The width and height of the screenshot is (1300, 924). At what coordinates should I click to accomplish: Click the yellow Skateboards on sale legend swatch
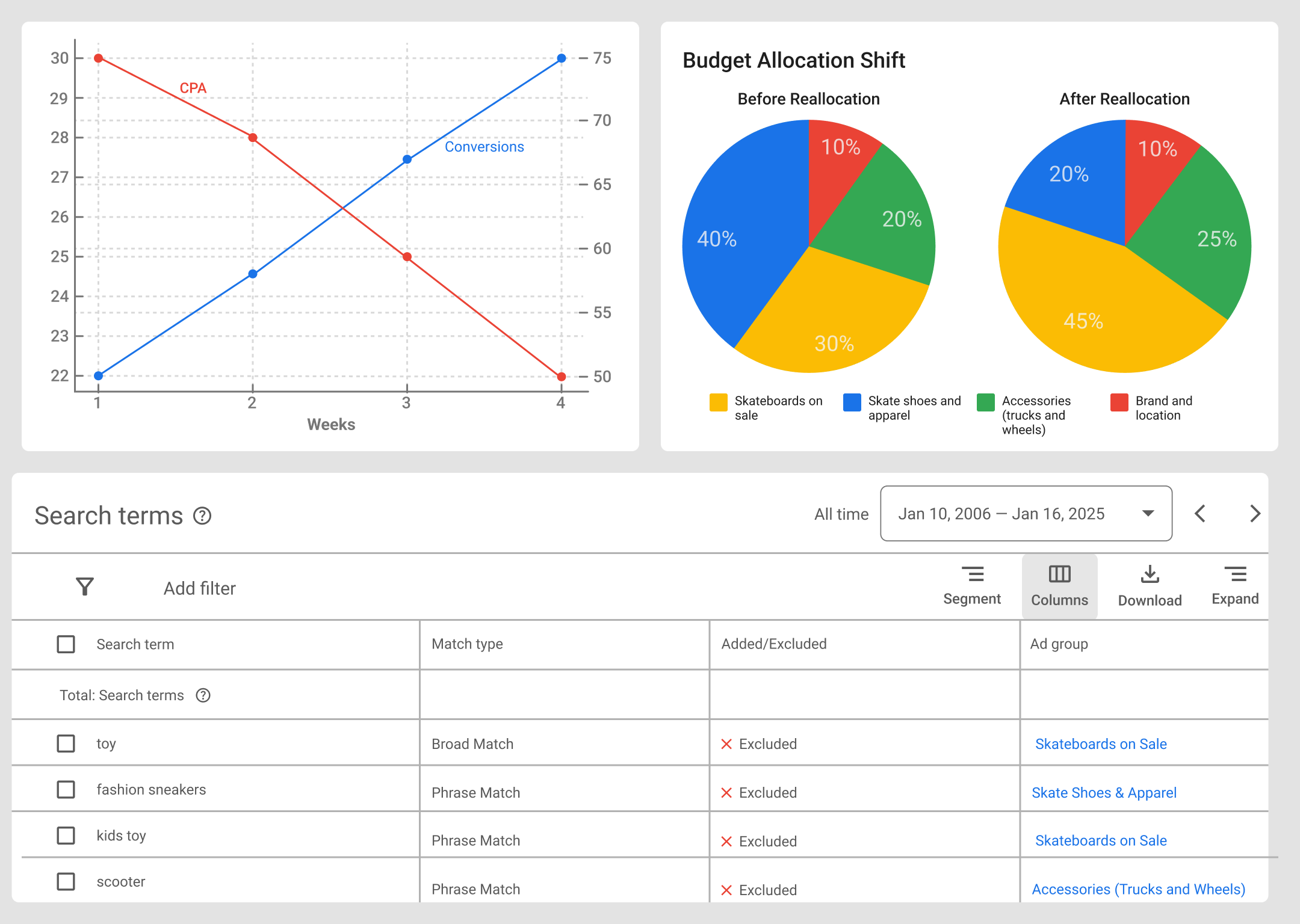click(717, 404)
